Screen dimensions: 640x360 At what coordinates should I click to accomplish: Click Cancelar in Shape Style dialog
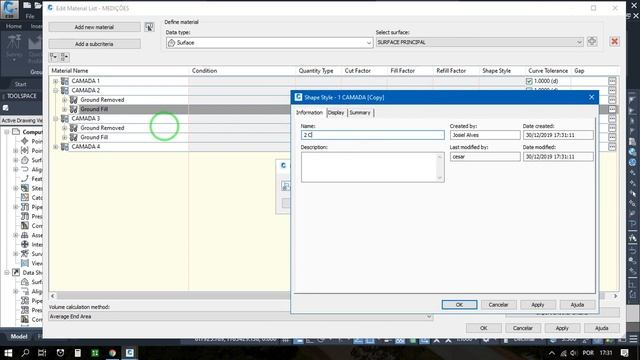pyautogui.click(x=498, y=304)
